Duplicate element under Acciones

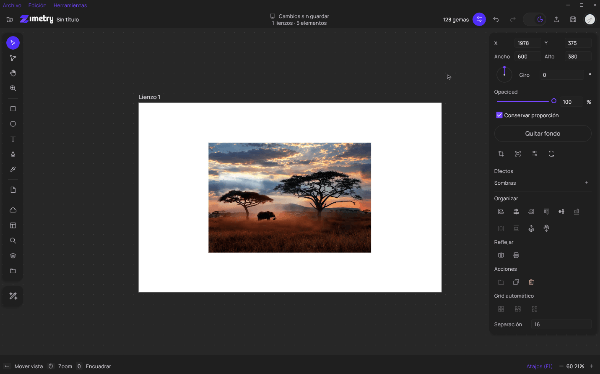point(516,282)
